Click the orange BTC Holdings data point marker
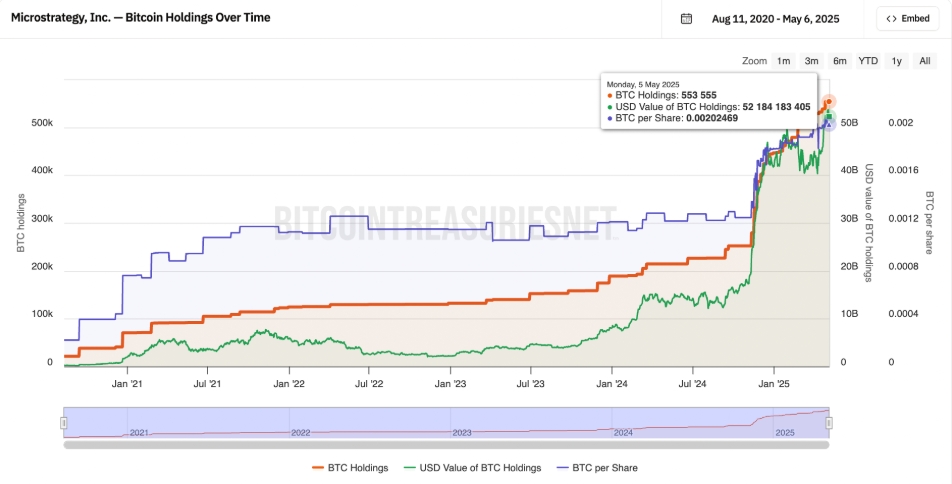Image resolution: width=952 pixels, height=484 pixels. tap(829, 101)
